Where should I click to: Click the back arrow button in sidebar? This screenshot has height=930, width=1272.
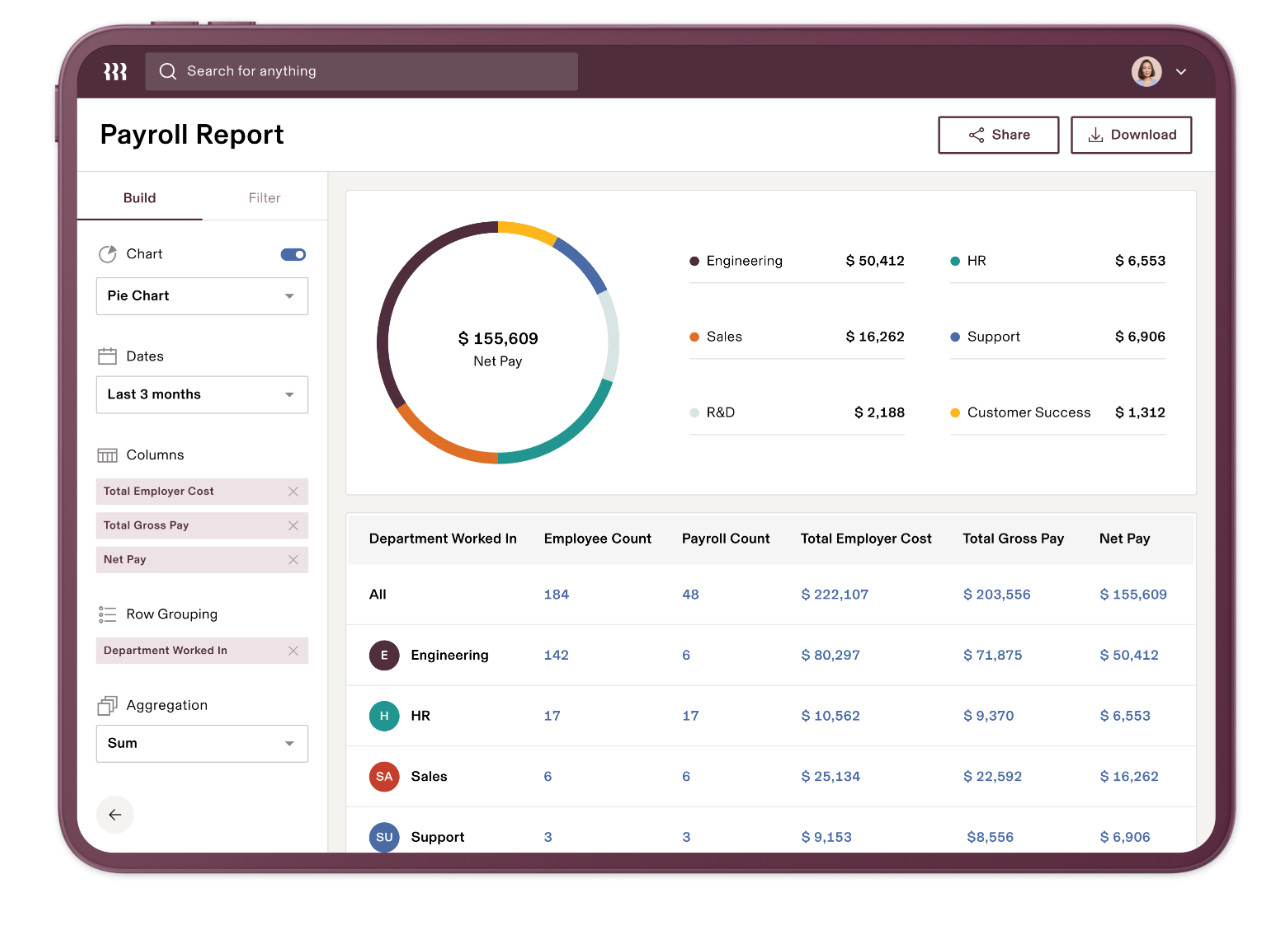115,814
